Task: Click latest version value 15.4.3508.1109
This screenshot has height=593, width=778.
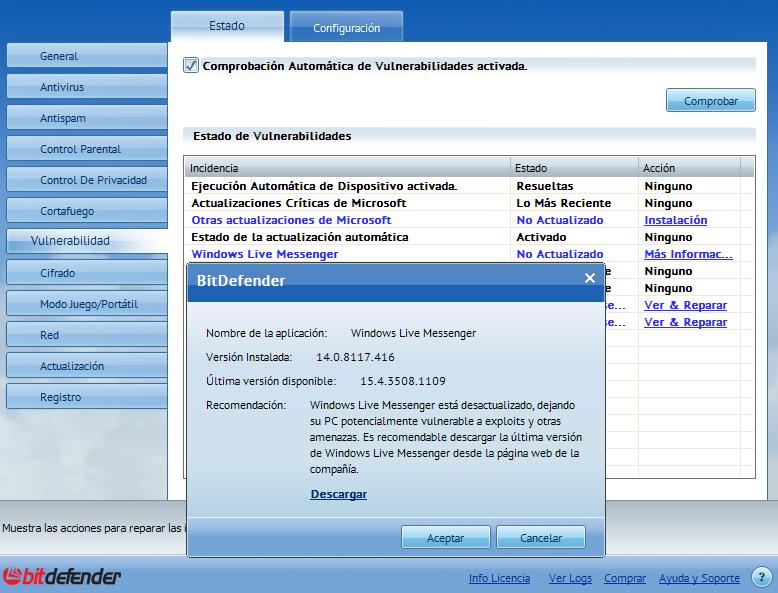Action: pyautogui.click(x=403, y=381)
